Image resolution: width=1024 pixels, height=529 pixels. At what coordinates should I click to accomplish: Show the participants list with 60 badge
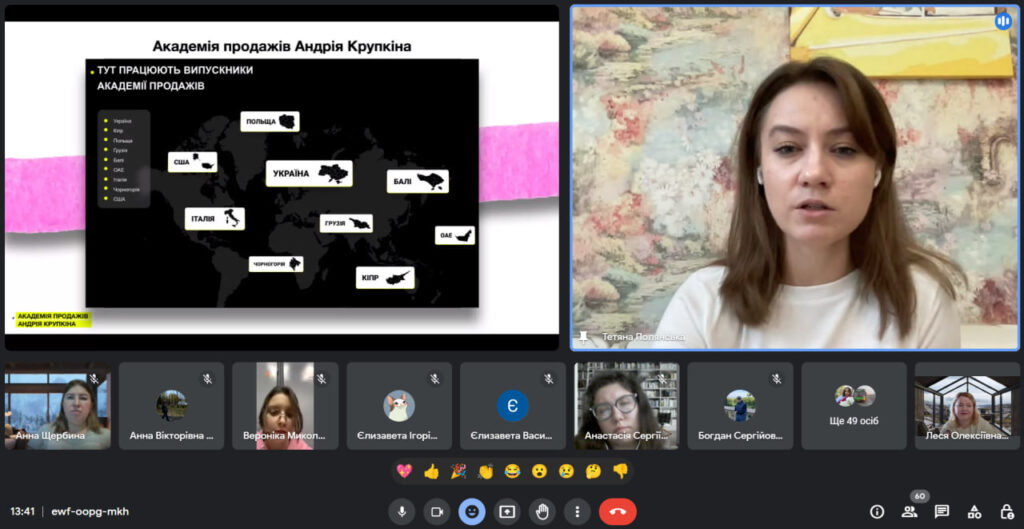click(x=909, y=511)
